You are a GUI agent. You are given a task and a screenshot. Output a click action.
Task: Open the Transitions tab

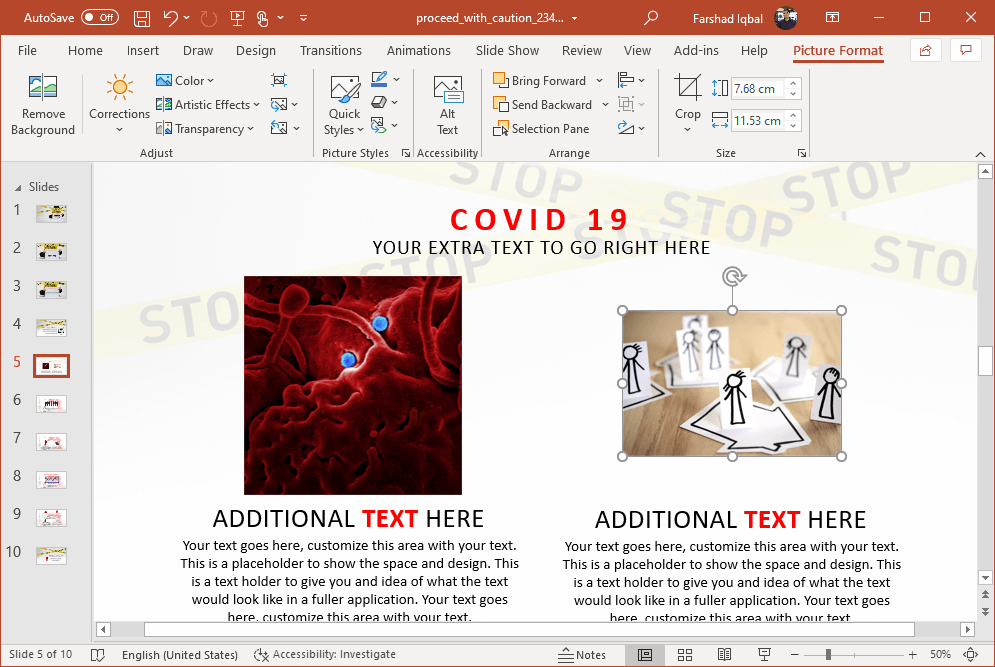(x=331, y=51)
